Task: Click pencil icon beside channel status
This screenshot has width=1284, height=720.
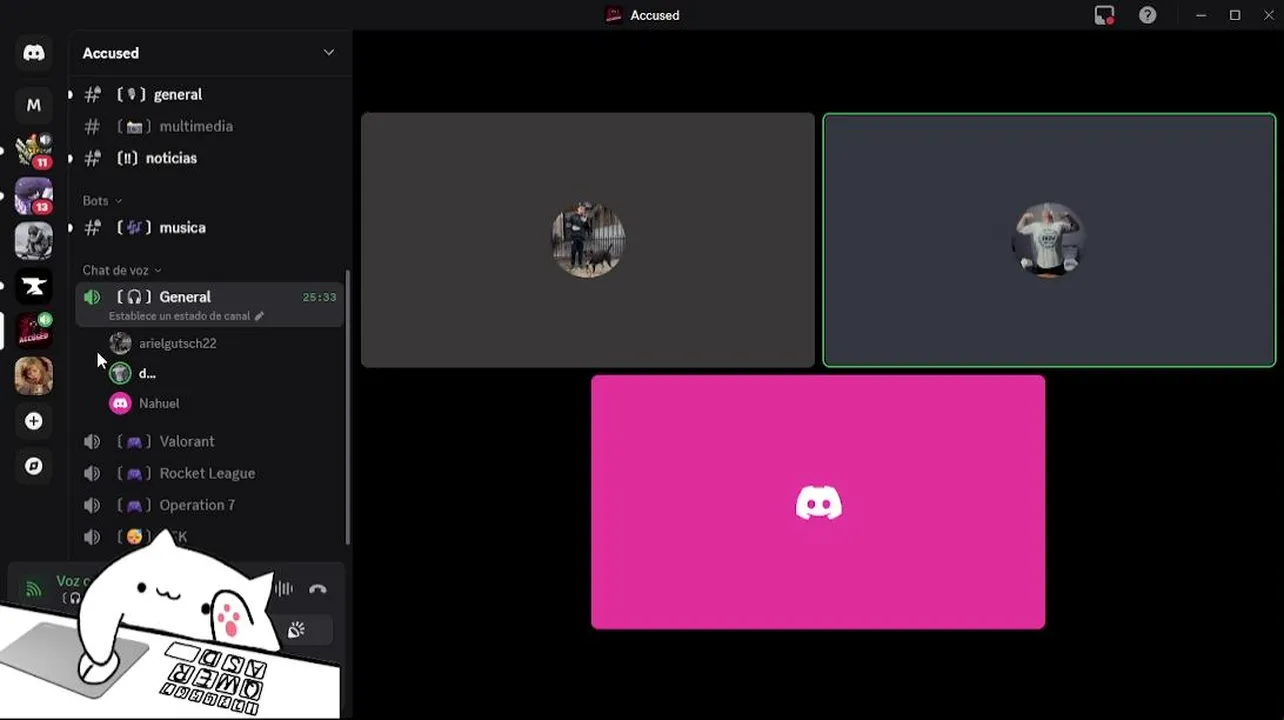Action: tap(259, 316)
